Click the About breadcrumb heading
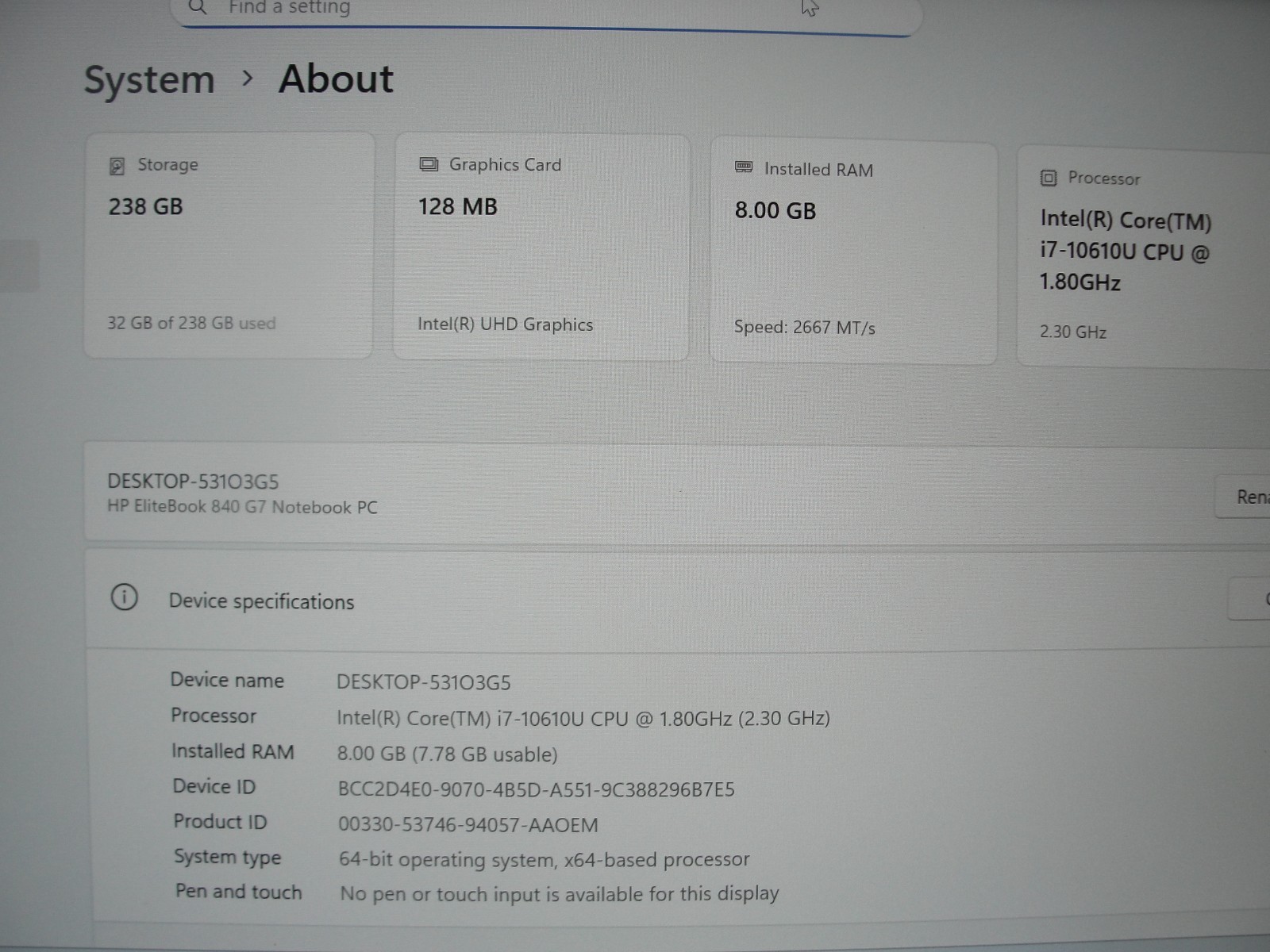 [336, 79]
